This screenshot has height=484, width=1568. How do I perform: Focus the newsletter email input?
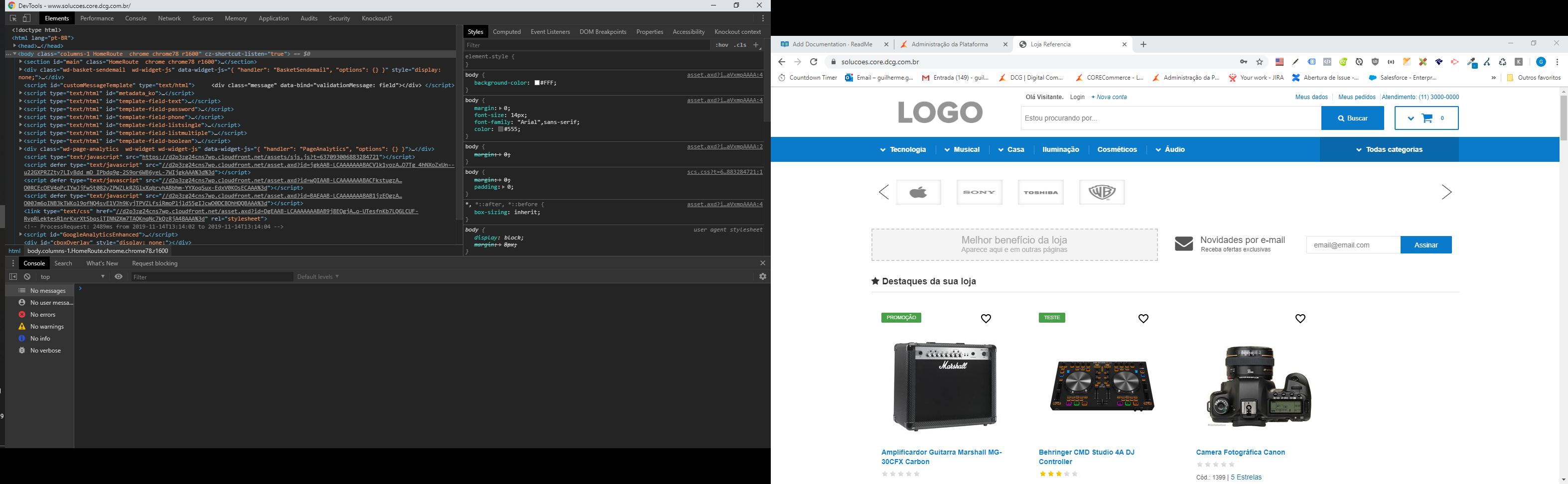pyautogui.click(x=1353, y=245)
